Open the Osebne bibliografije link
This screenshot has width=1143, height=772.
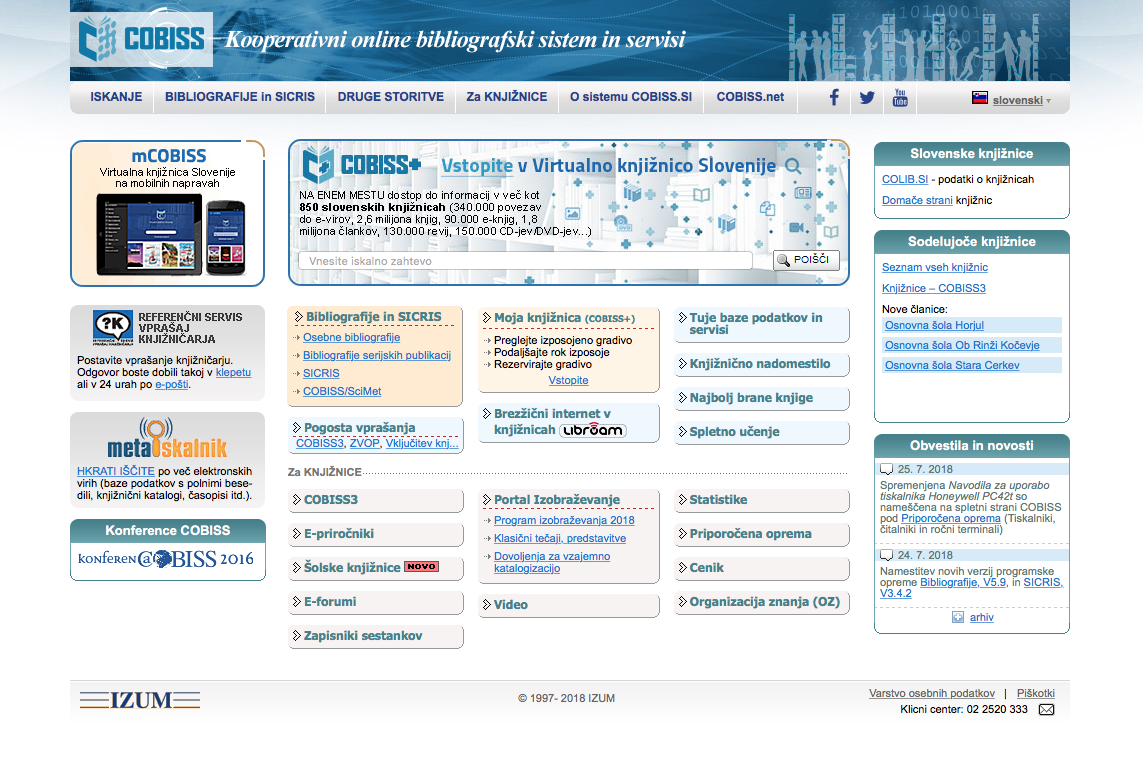[351, 337]
